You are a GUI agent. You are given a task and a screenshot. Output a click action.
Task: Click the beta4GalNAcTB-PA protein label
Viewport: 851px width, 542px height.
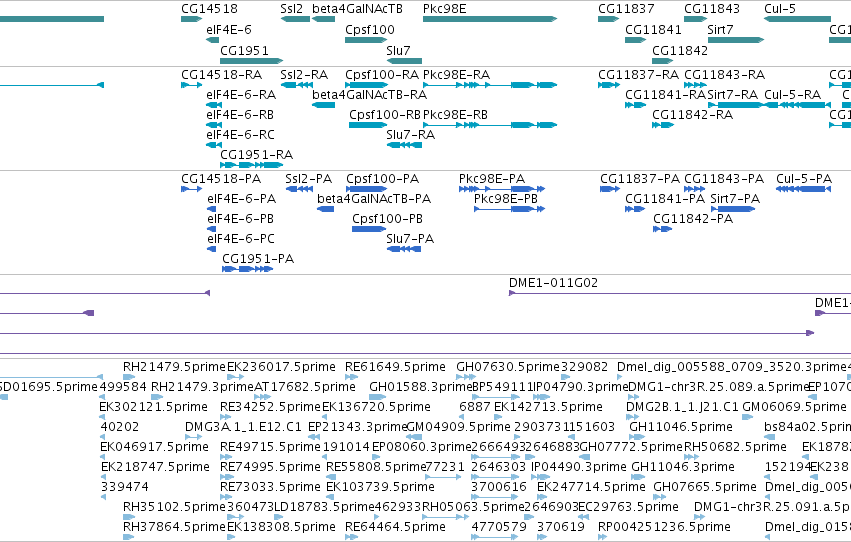(x=374, y=199)
